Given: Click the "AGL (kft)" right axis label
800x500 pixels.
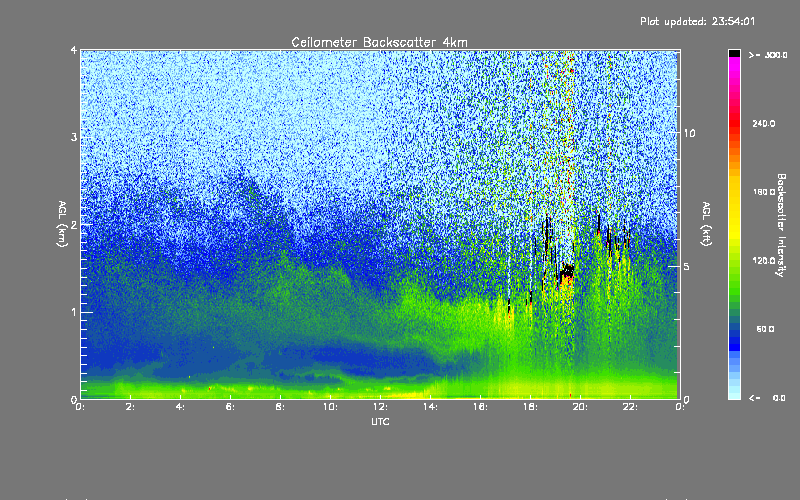Looking at the screenshot, I should tap(706, 224).
